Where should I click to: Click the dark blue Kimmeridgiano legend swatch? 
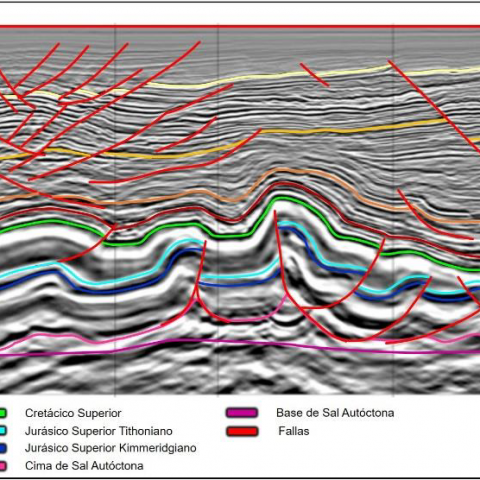pos(3,448)
